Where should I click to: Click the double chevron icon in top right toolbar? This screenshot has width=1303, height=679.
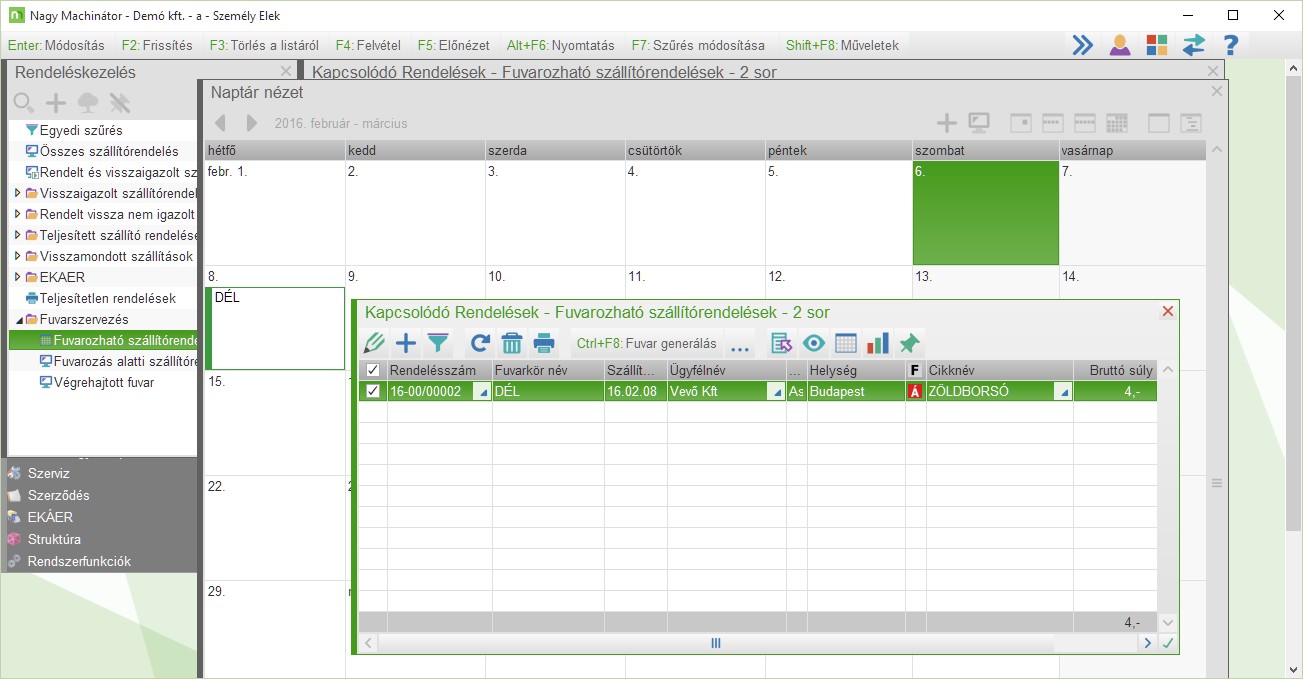1082,45
